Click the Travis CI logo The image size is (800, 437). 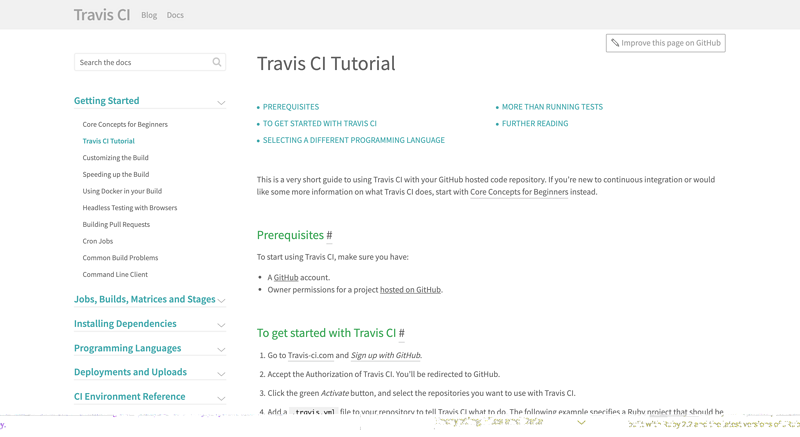click(x=102, y=15)
